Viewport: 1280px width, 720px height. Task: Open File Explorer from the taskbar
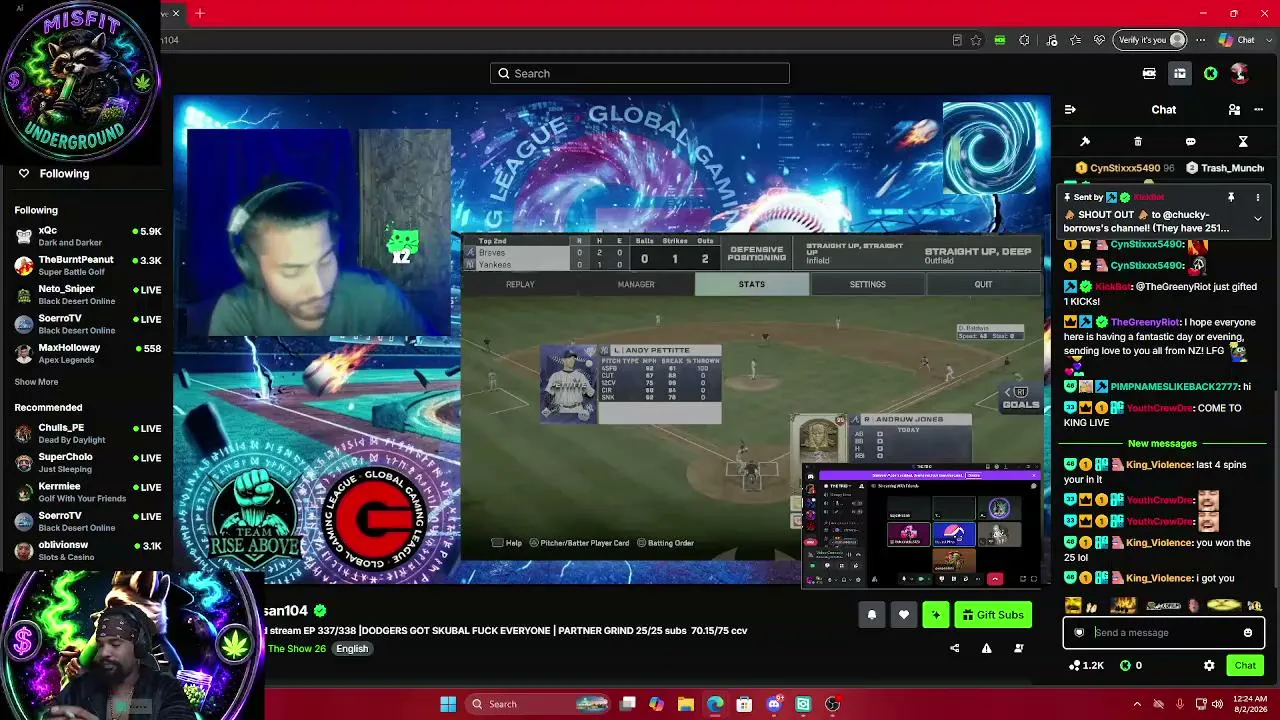(x=686, y=704)
